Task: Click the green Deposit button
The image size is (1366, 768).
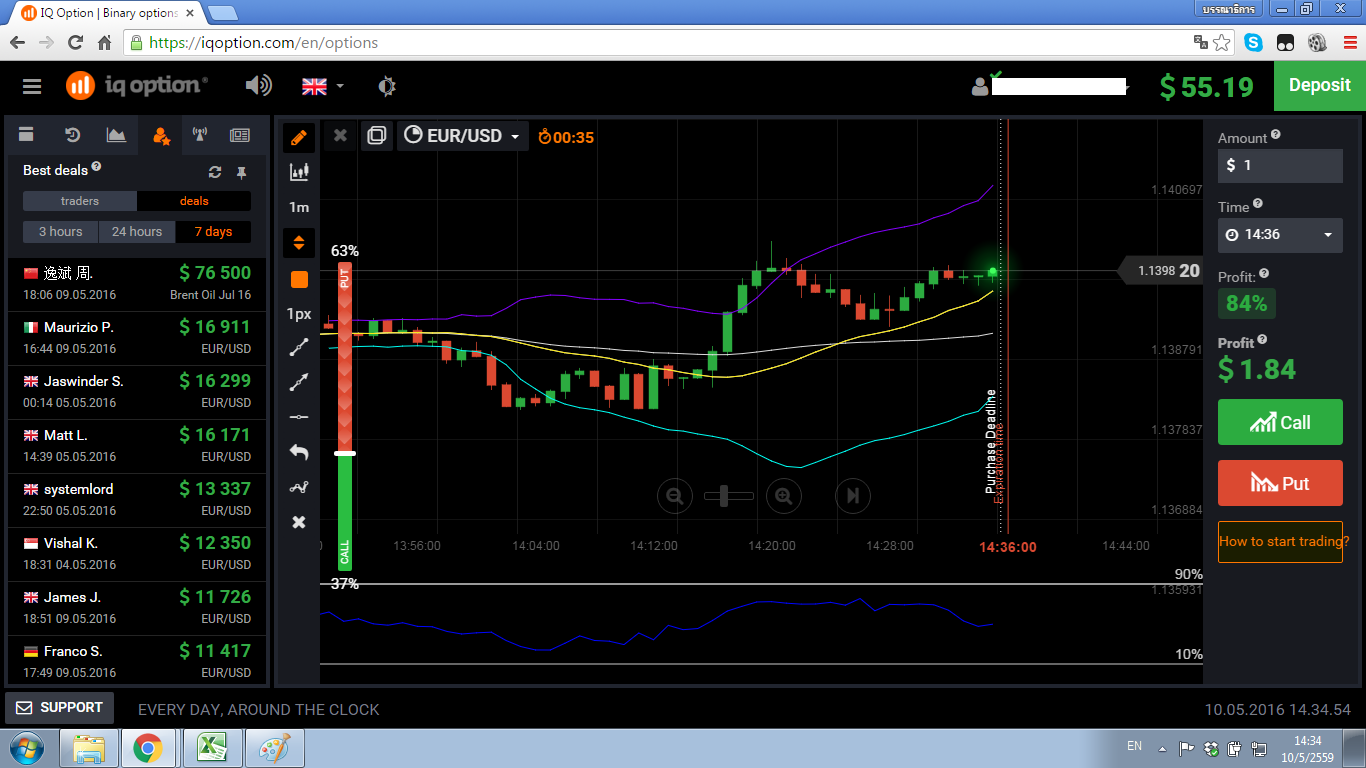Action: click(x=1319, y=86)
